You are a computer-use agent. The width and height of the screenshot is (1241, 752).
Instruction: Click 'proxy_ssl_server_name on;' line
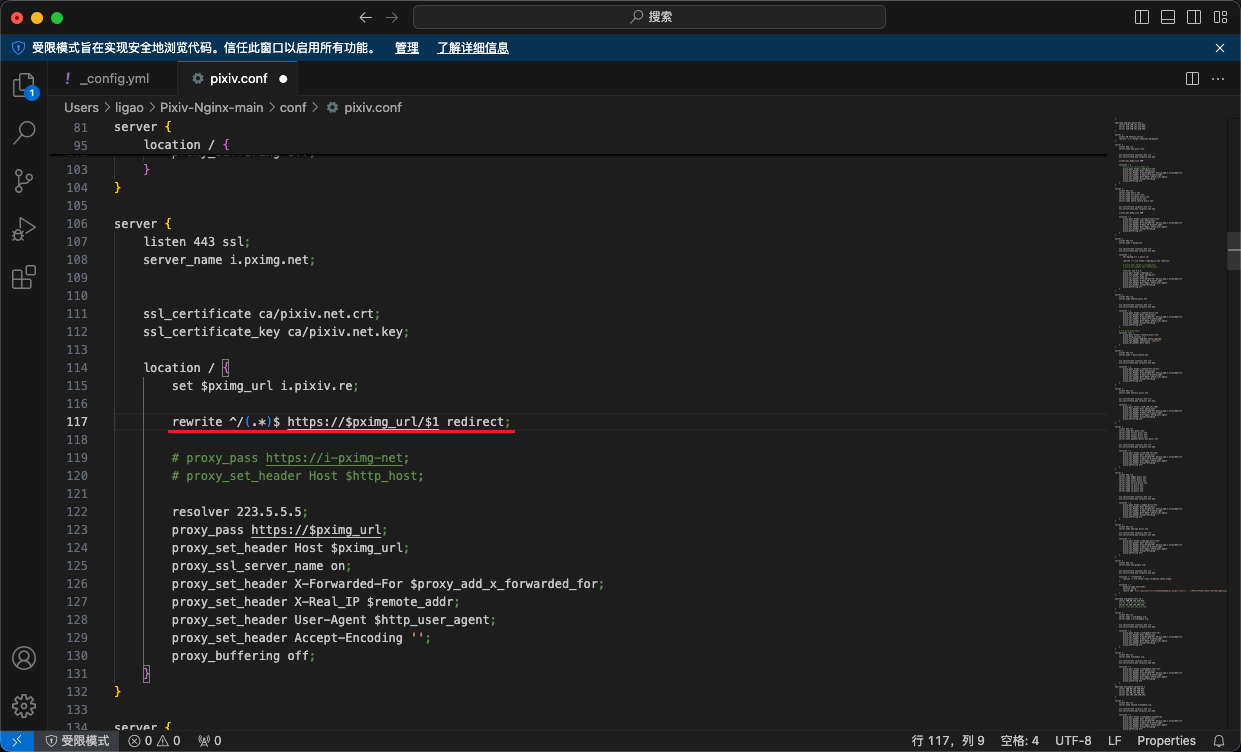262,566
